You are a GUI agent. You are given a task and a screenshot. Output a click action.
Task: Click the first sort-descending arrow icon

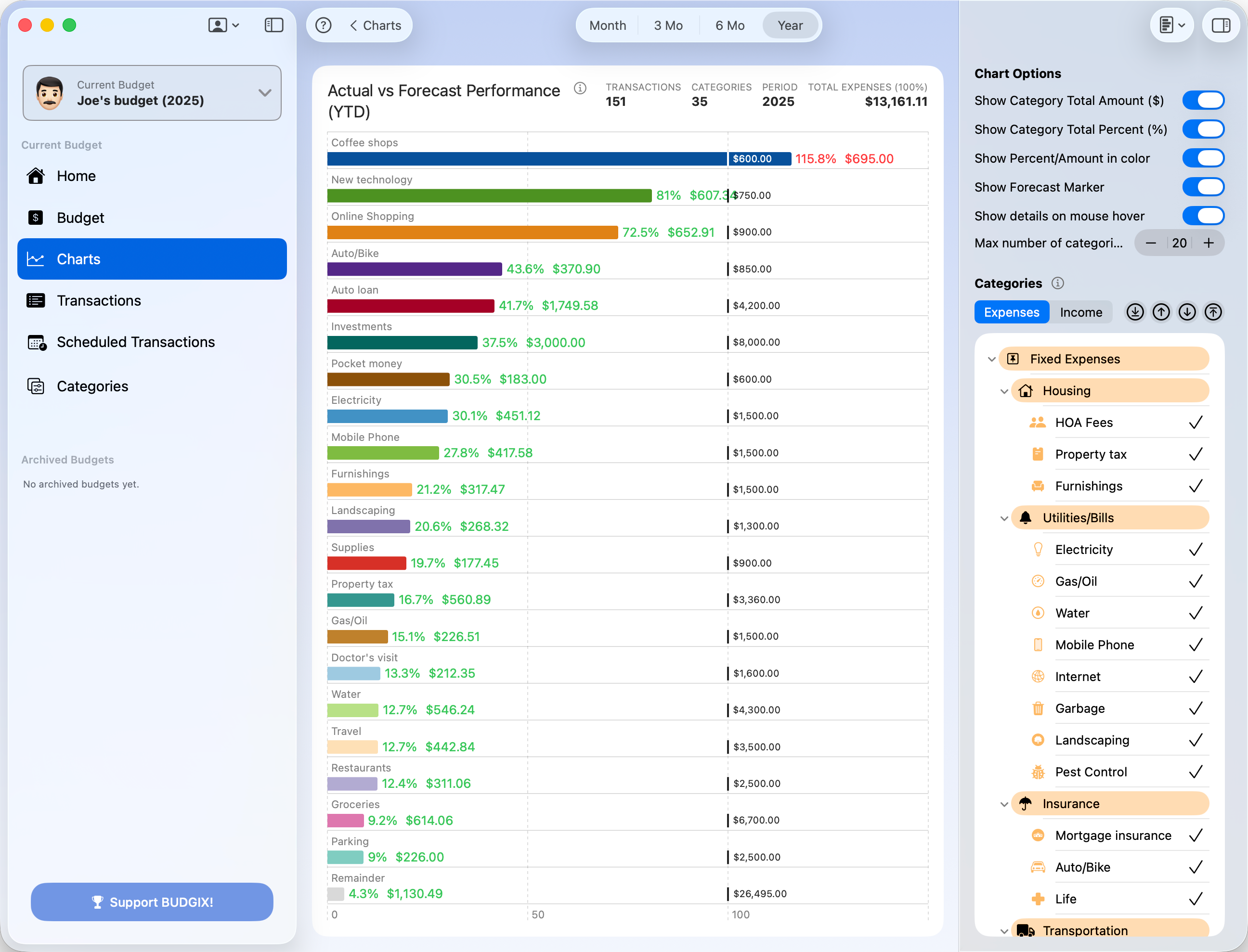1135,312
